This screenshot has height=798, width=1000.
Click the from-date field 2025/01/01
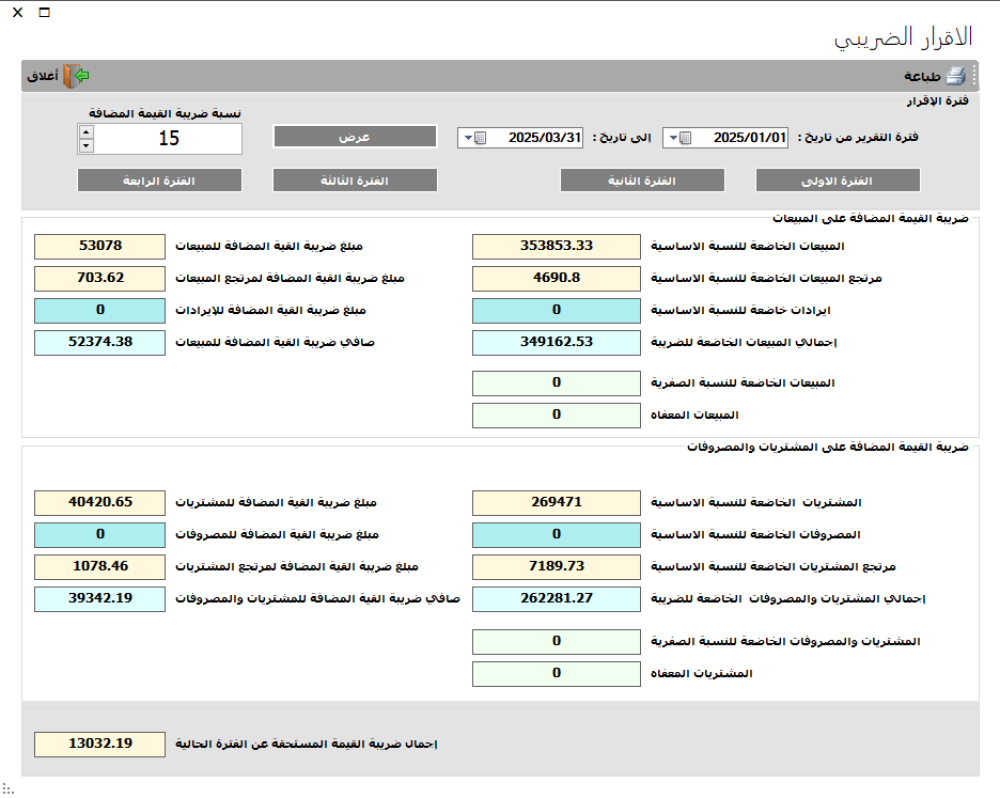(x=742, y=138)
